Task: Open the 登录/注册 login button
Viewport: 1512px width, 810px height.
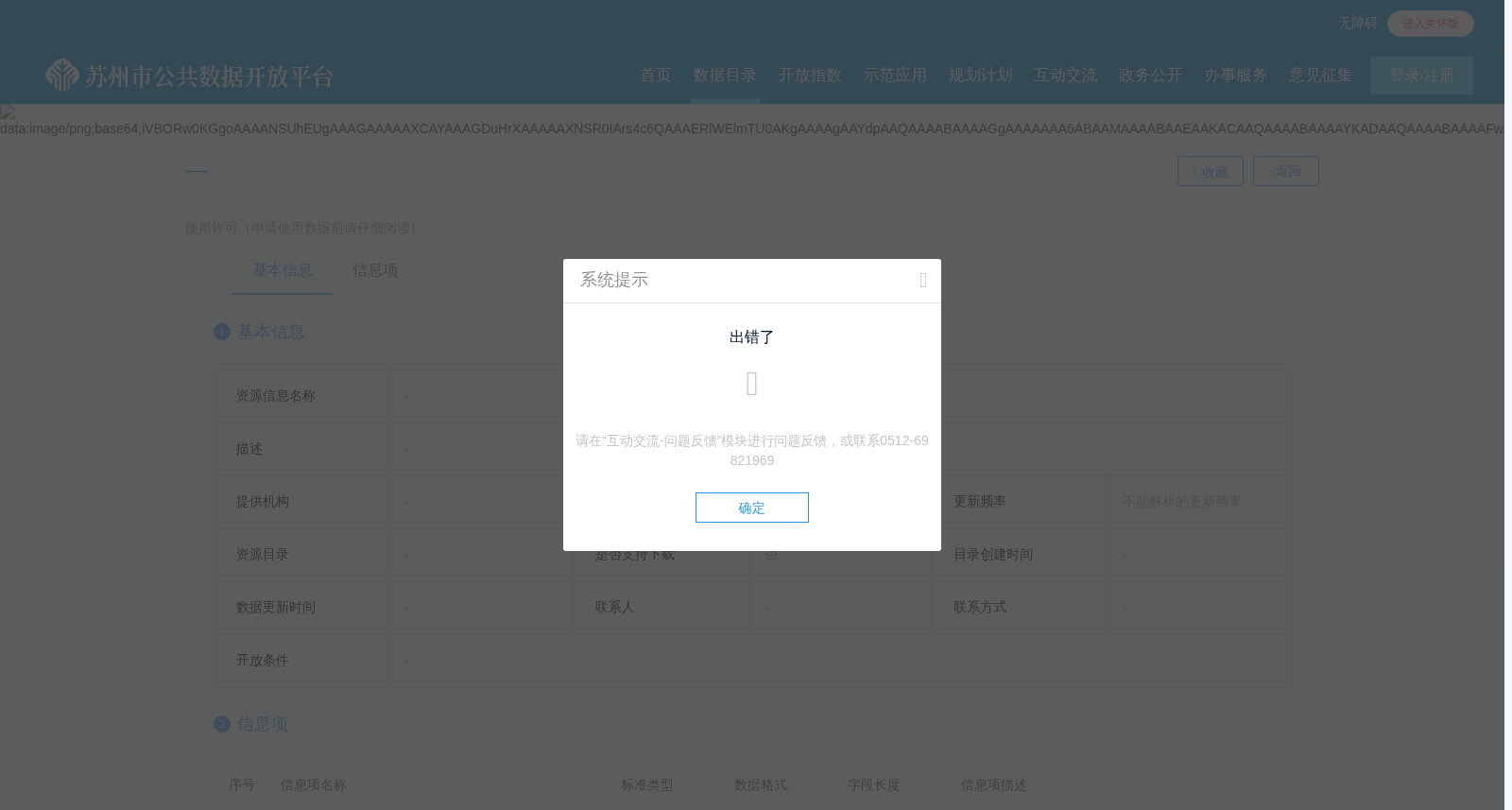Action: point(1422,76)
